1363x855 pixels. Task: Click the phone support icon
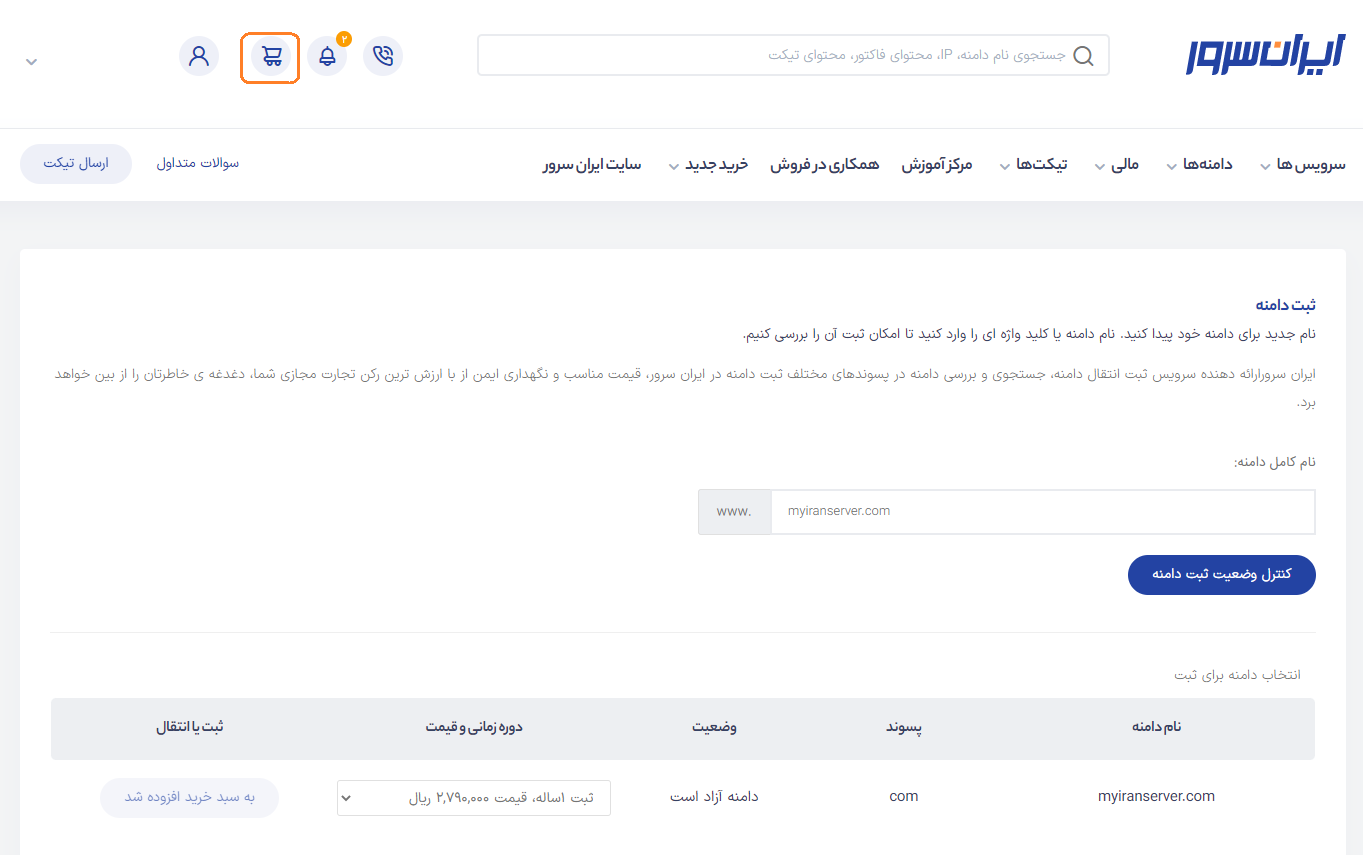(x=383, y=57)
